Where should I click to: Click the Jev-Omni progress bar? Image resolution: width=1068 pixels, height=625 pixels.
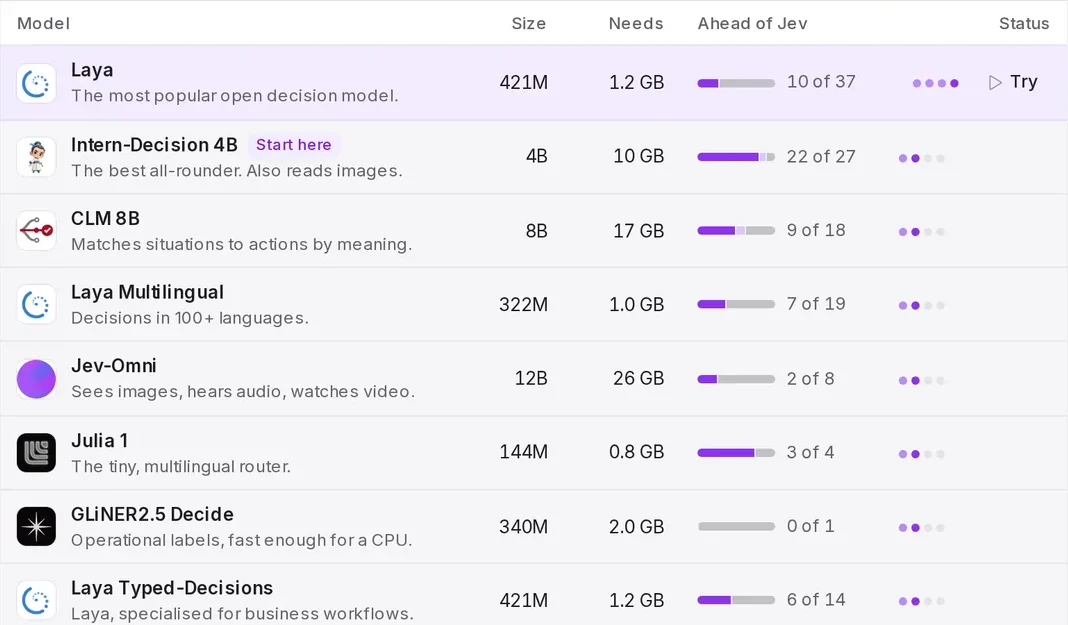point(736,379)
